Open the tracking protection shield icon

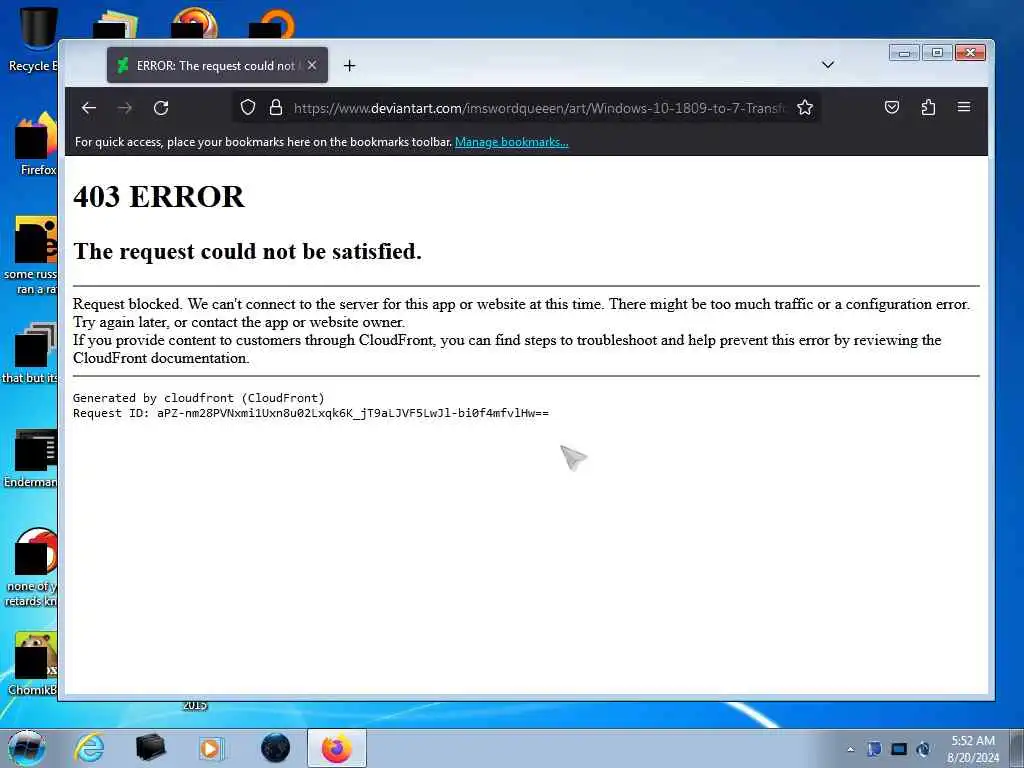[248, 107]
